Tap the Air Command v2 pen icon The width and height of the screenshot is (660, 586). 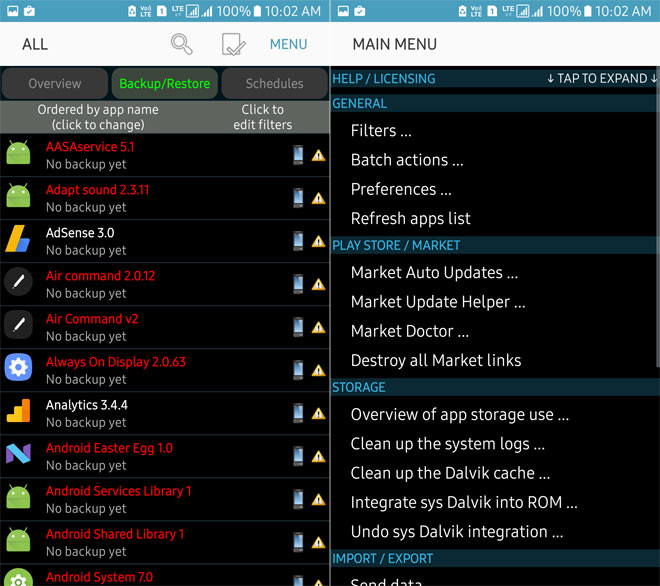click(x=18, y=325)
